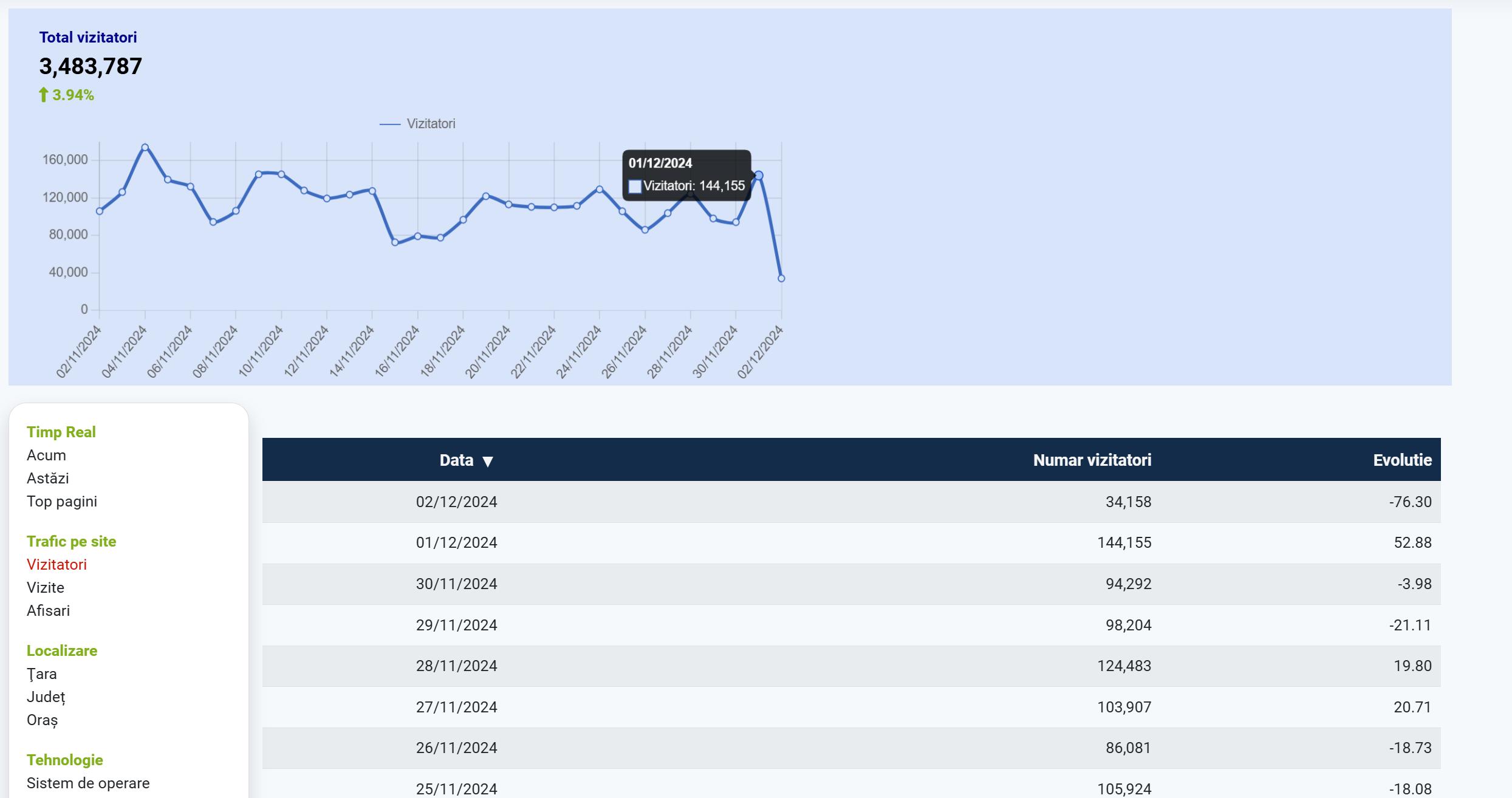The width and height of the screenshot is (1512, 798).
Task: Click the tooltip color swatch for Vizitatori
Action: [x=635, y=186]
